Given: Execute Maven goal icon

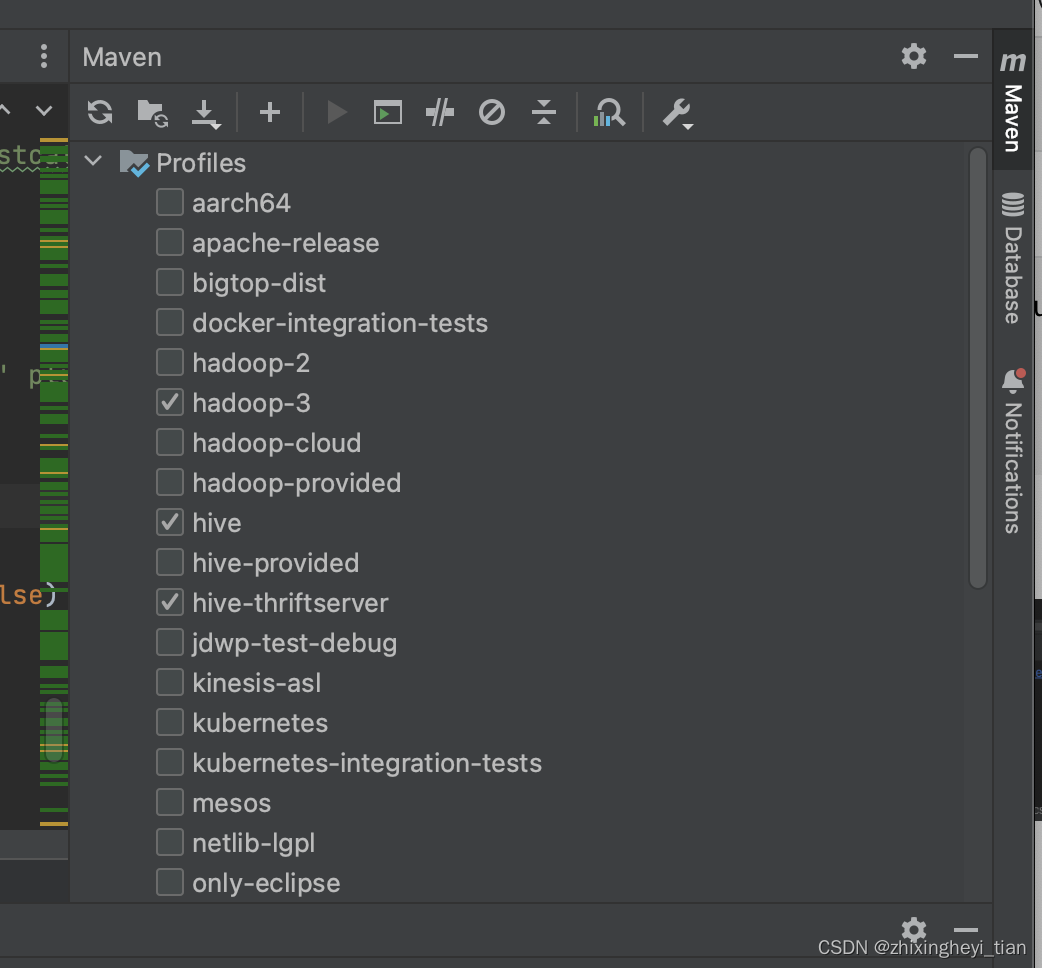Looking at the screenshot, I should pos(387,112).
